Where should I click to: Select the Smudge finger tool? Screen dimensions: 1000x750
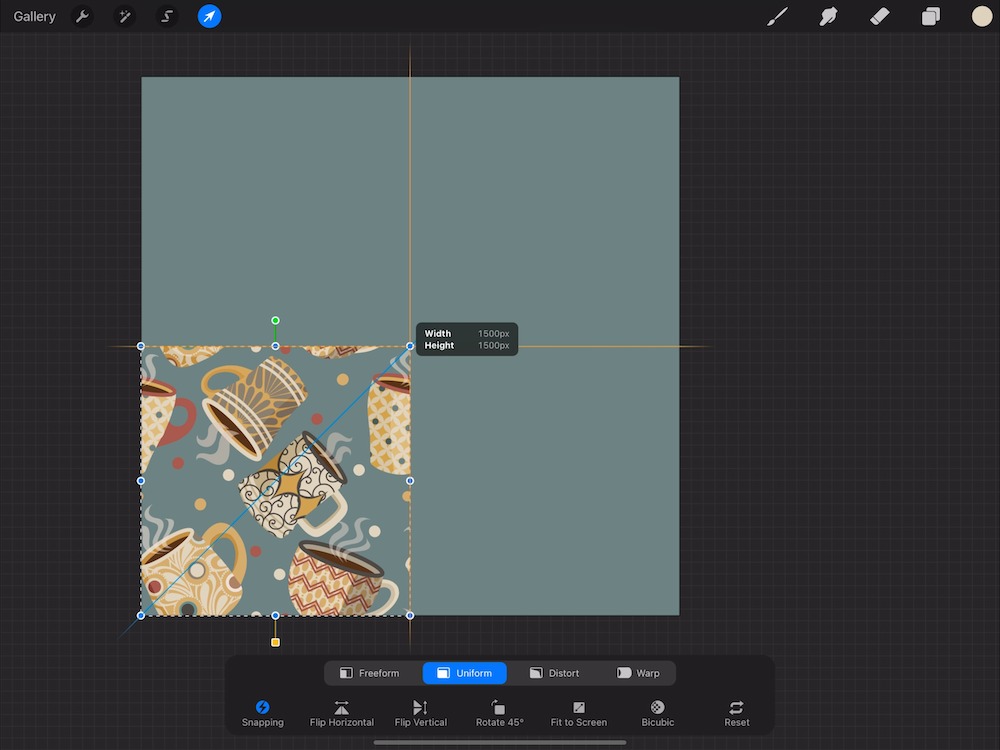(828, 17)
